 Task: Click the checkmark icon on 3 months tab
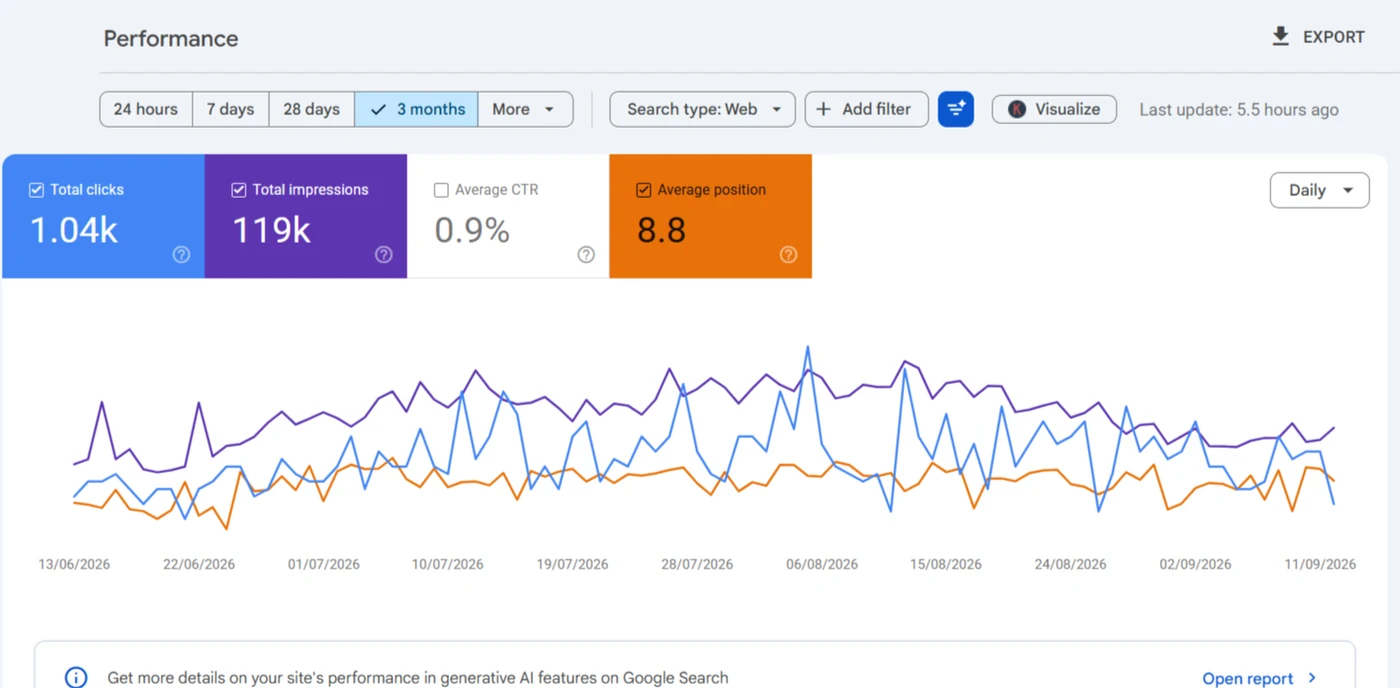pos(378,109)
